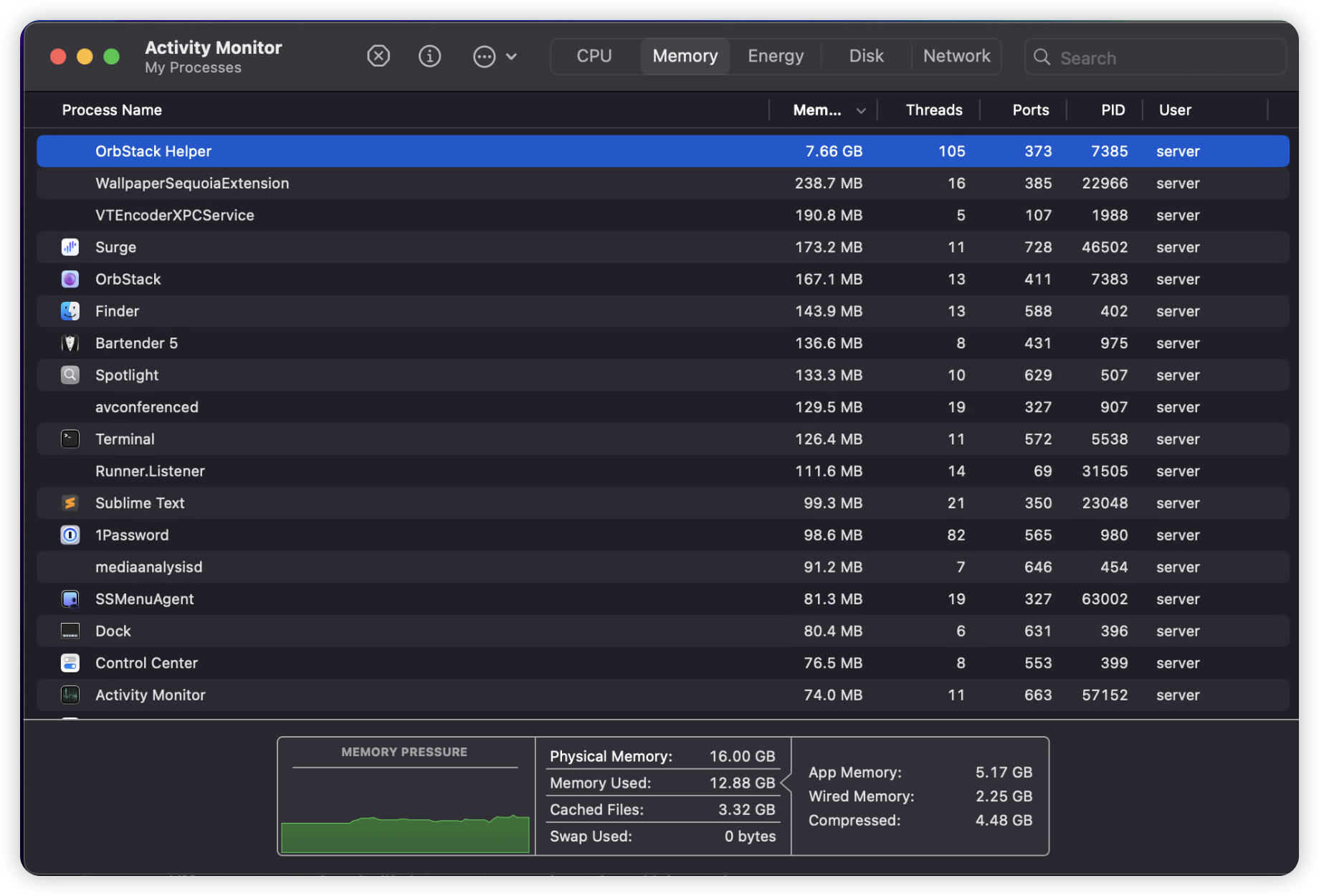Image resolution: width=1319 pixels, height=896 pixels.
Task: Open the process info (i) toolbar icon
Action: [429, 56]
